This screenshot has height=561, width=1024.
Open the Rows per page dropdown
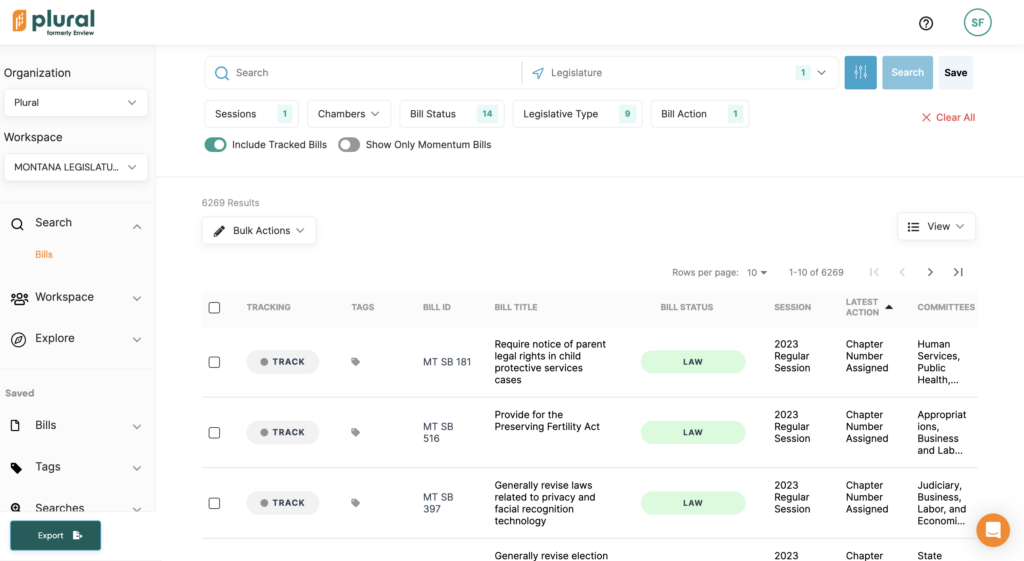tap(758, 272)
